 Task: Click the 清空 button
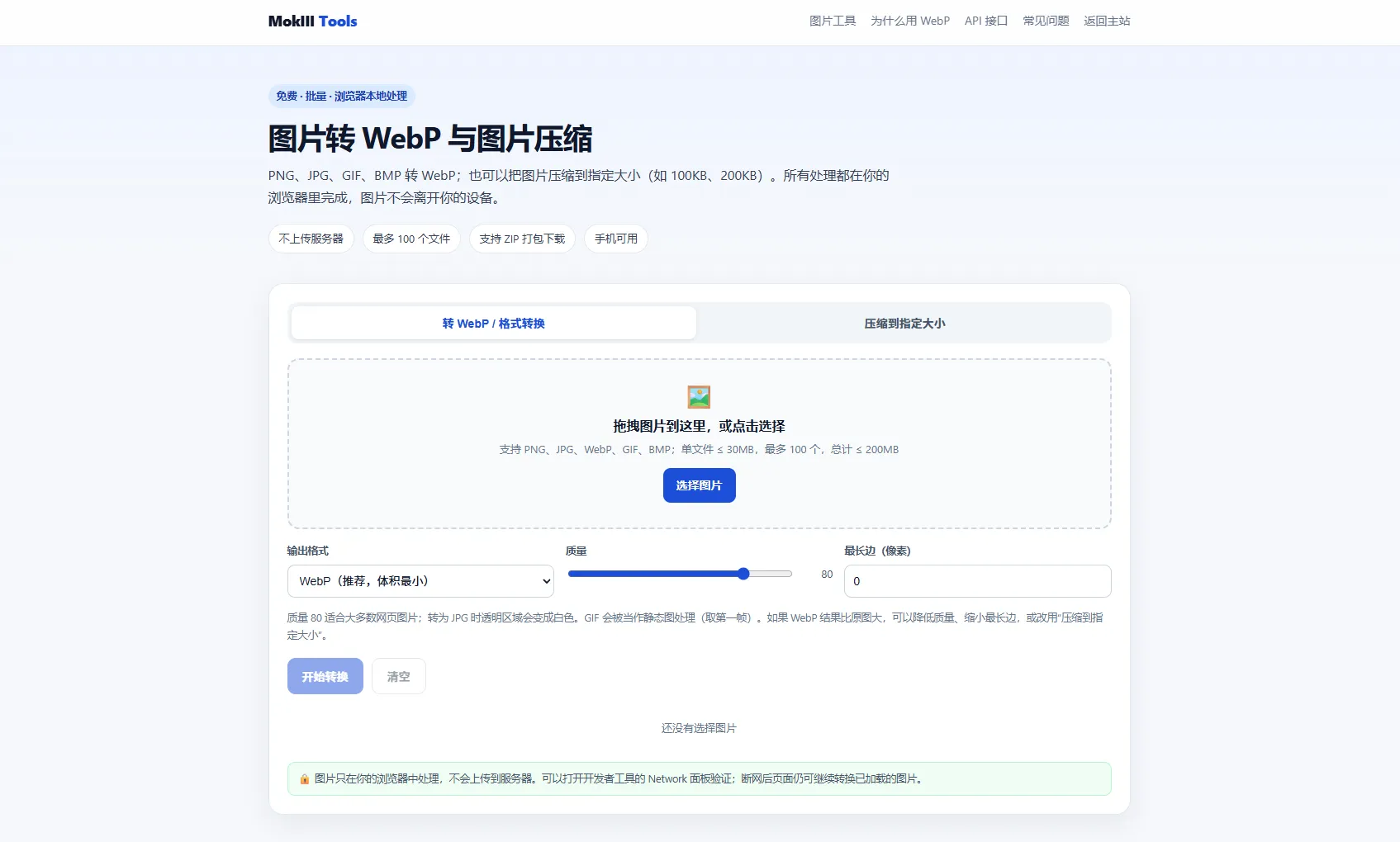399,676
